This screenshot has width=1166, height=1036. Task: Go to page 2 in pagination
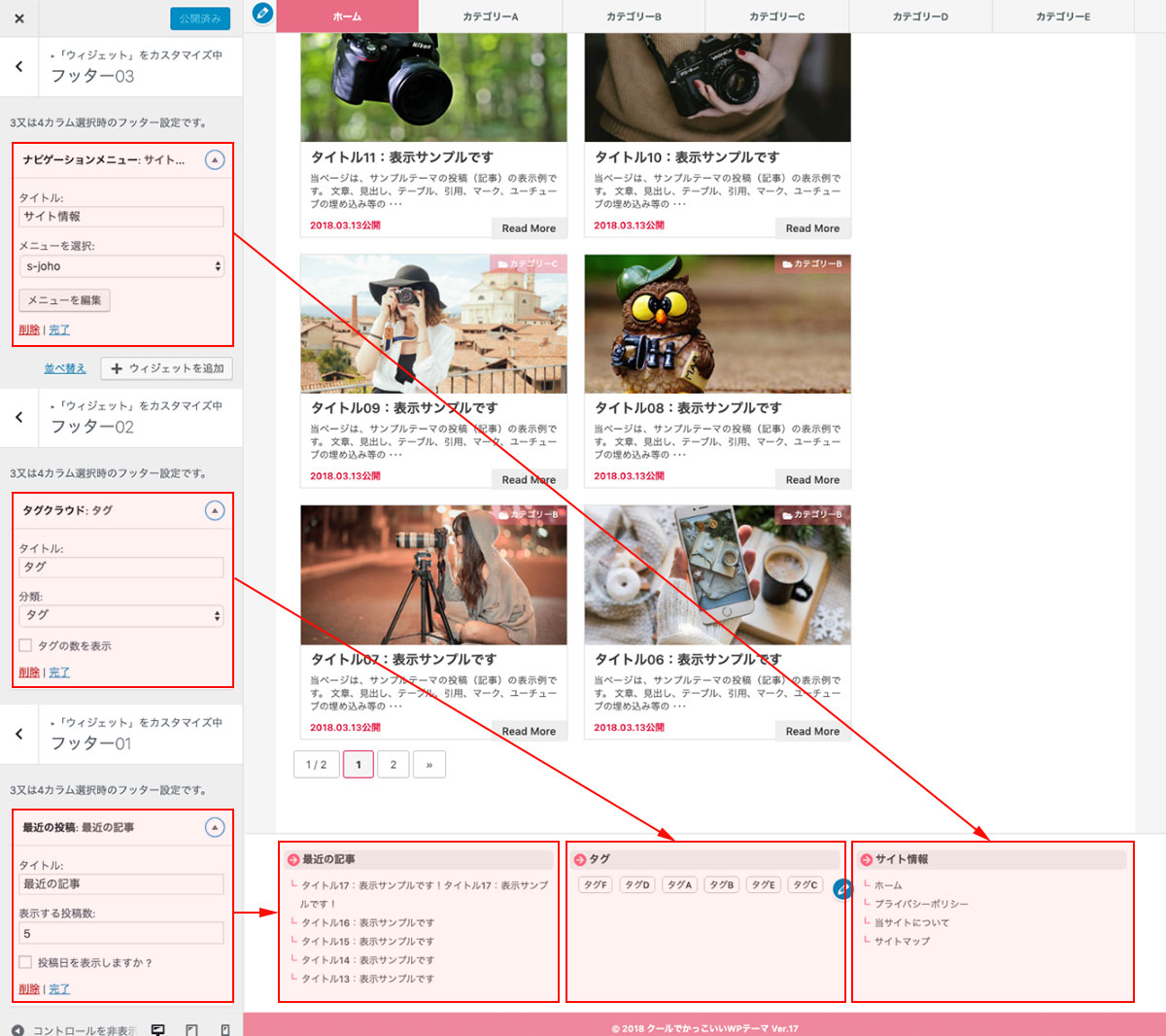click(393, 765)
